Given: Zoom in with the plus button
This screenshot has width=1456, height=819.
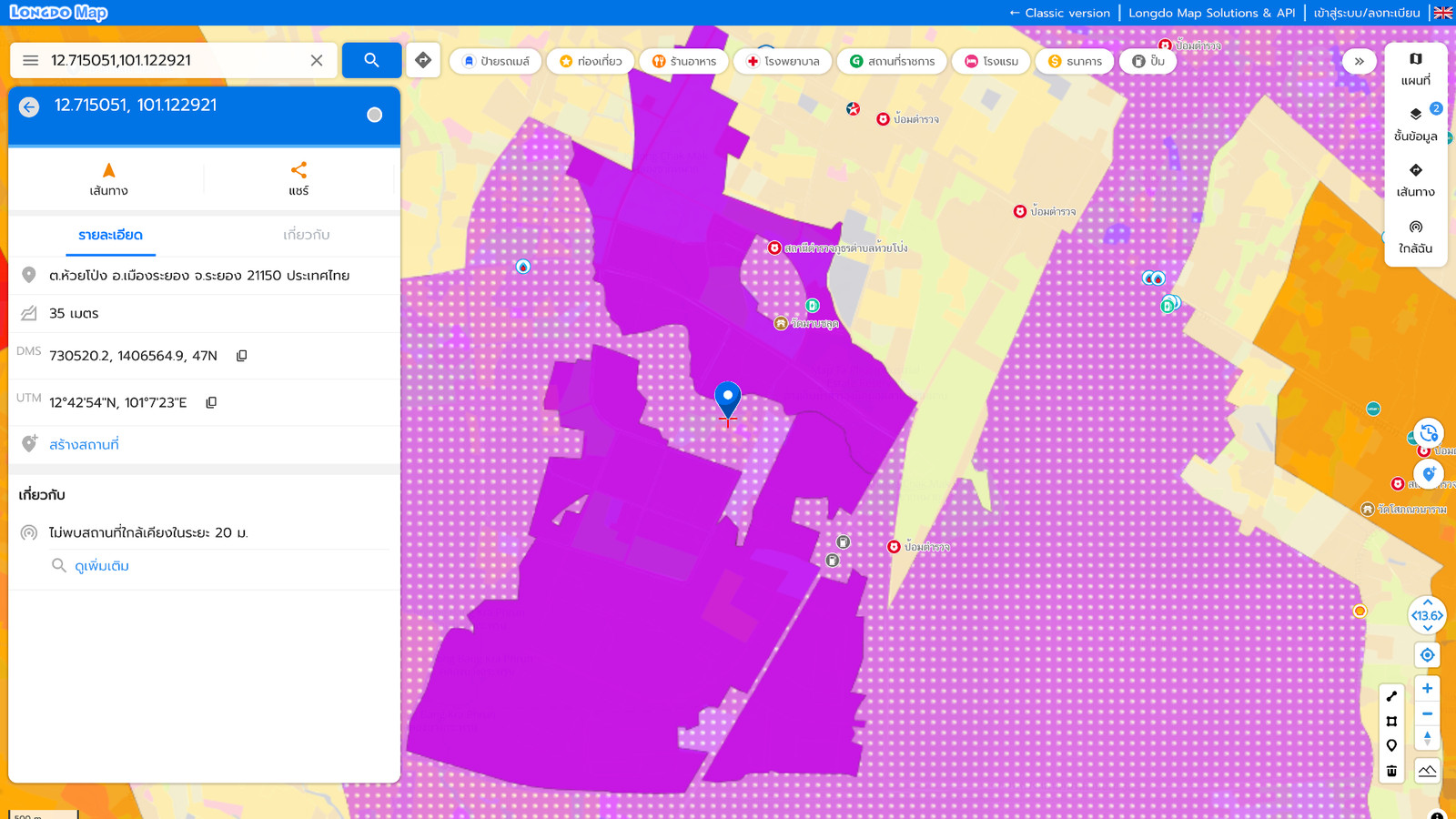Looking at the screenshot, I should tap(1427, 688).
